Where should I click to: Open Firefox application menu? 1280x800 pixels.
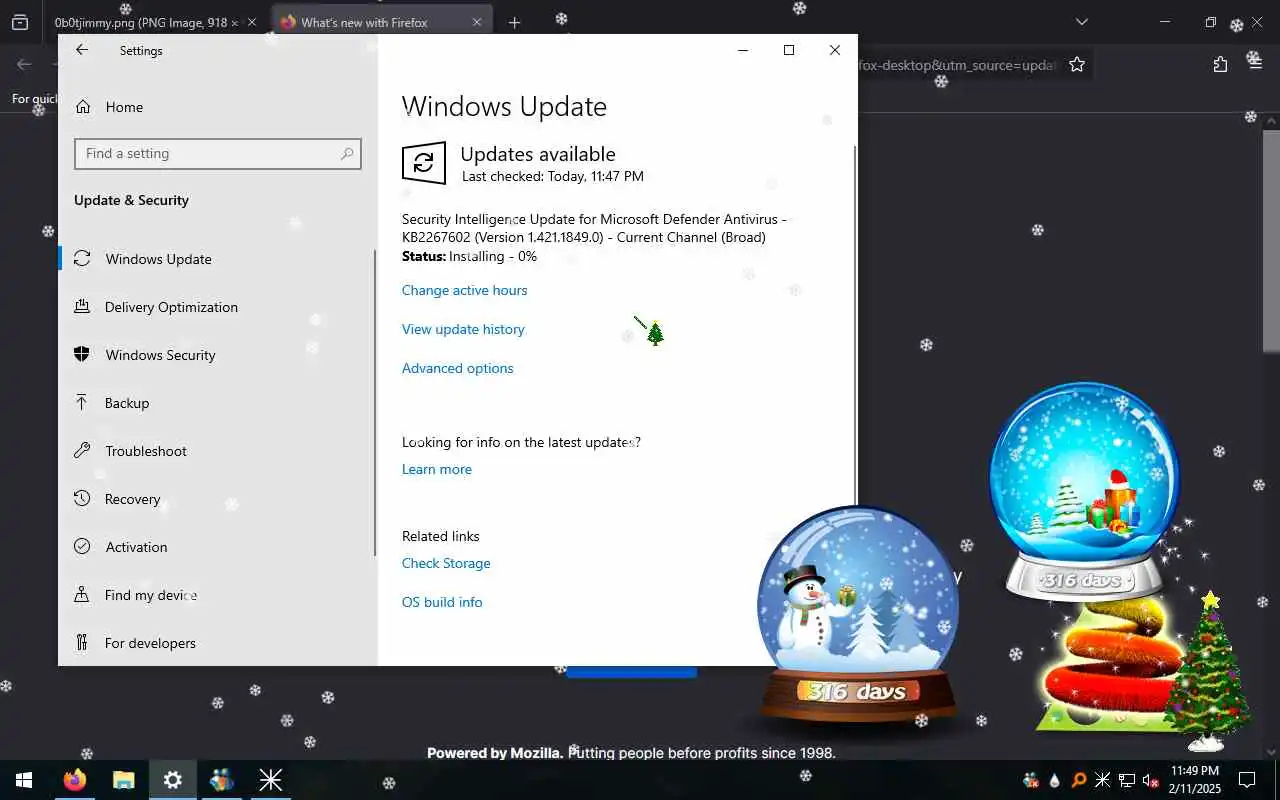point(1255,64)
